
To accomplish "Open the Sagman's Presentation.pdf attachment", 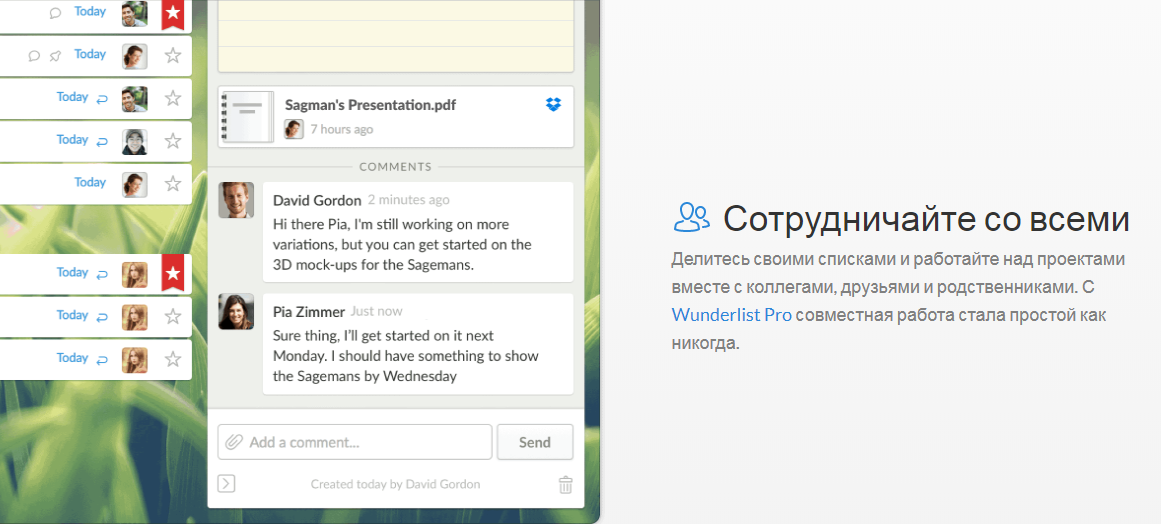I will pos(395,117).
